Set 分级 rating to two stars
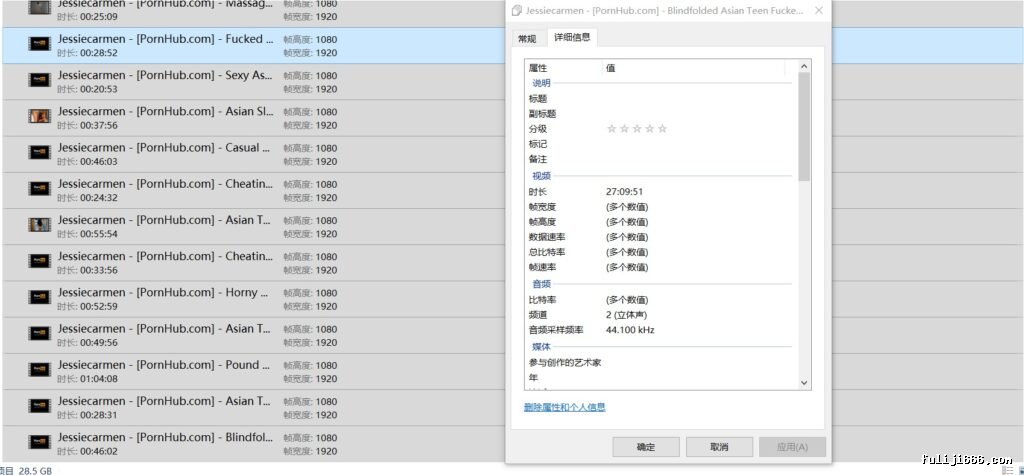This screenshot has width=1024, height=475. (624, 129)
